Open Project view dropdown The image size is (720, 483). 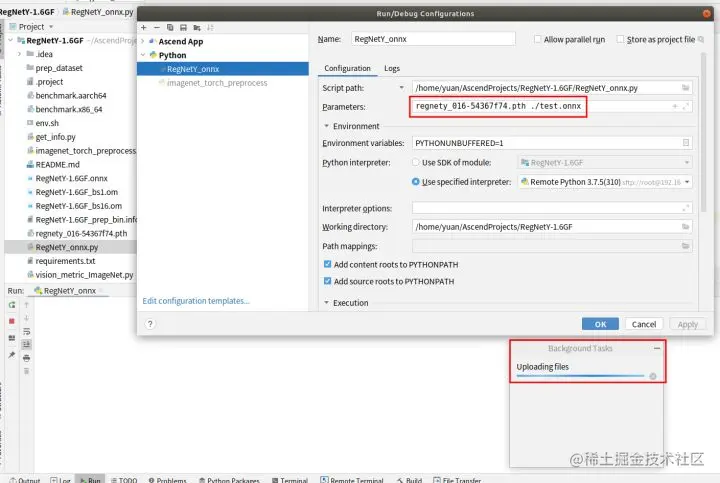click(x=51, y=27)
